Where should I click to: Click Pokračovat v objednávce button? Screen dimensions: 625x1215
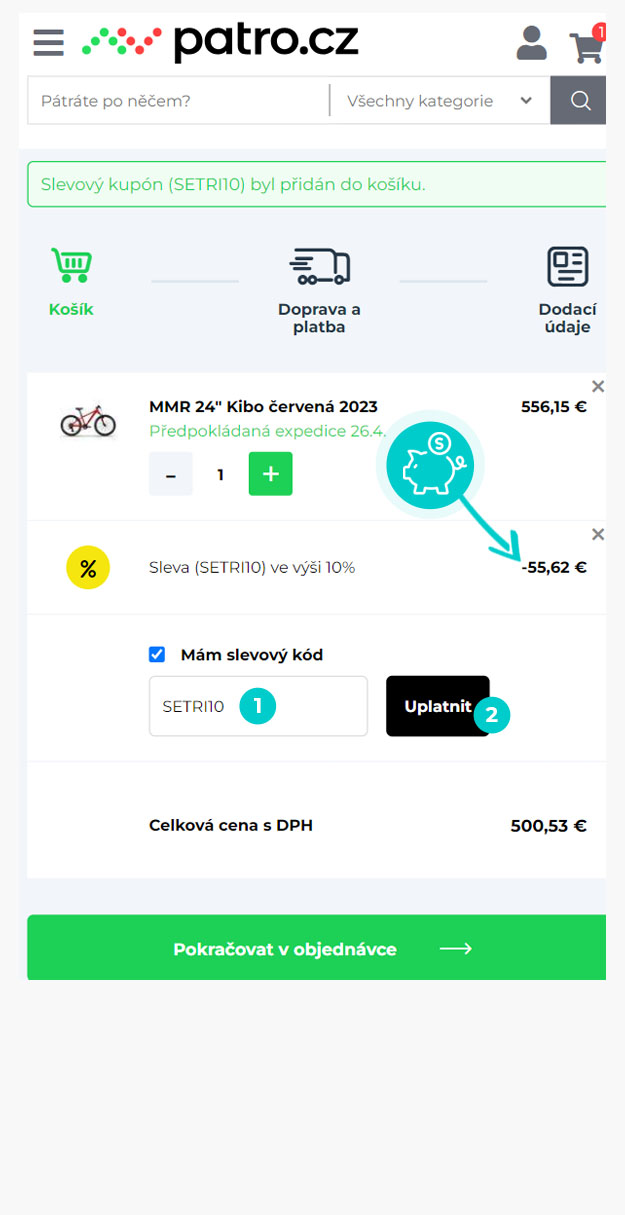[316, 948]
